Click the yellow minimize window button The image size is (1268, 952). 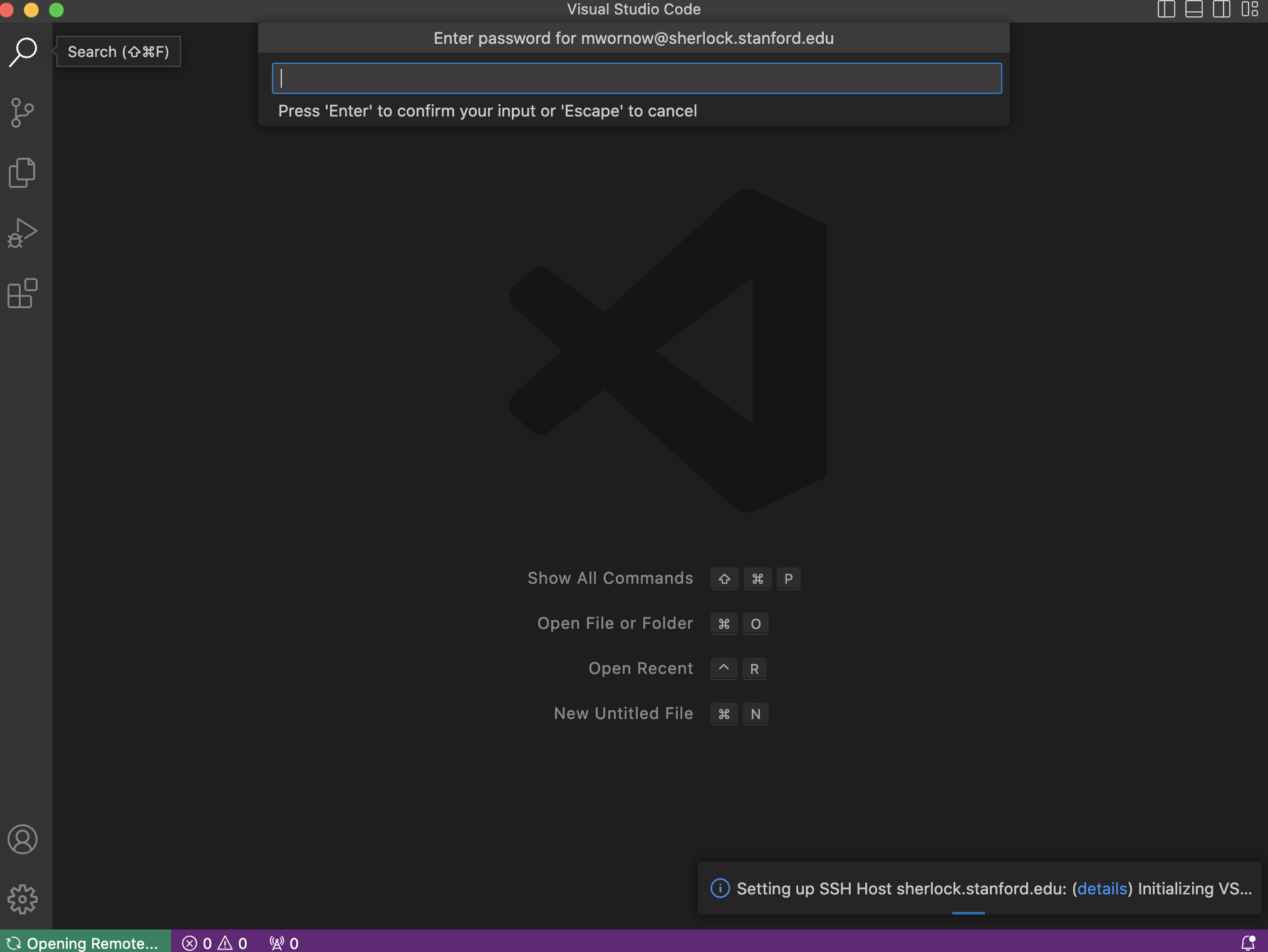(x=31, y=10)
